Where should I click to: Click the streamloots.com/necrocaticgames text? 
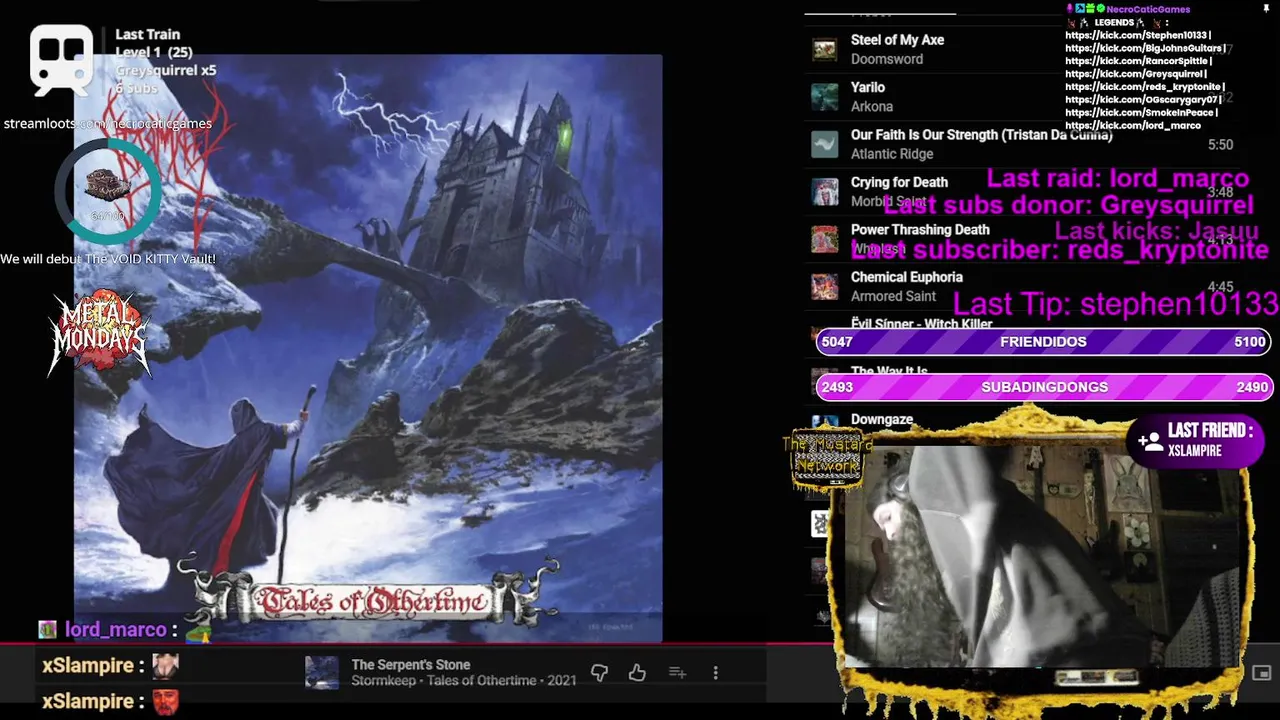point(107,124)
